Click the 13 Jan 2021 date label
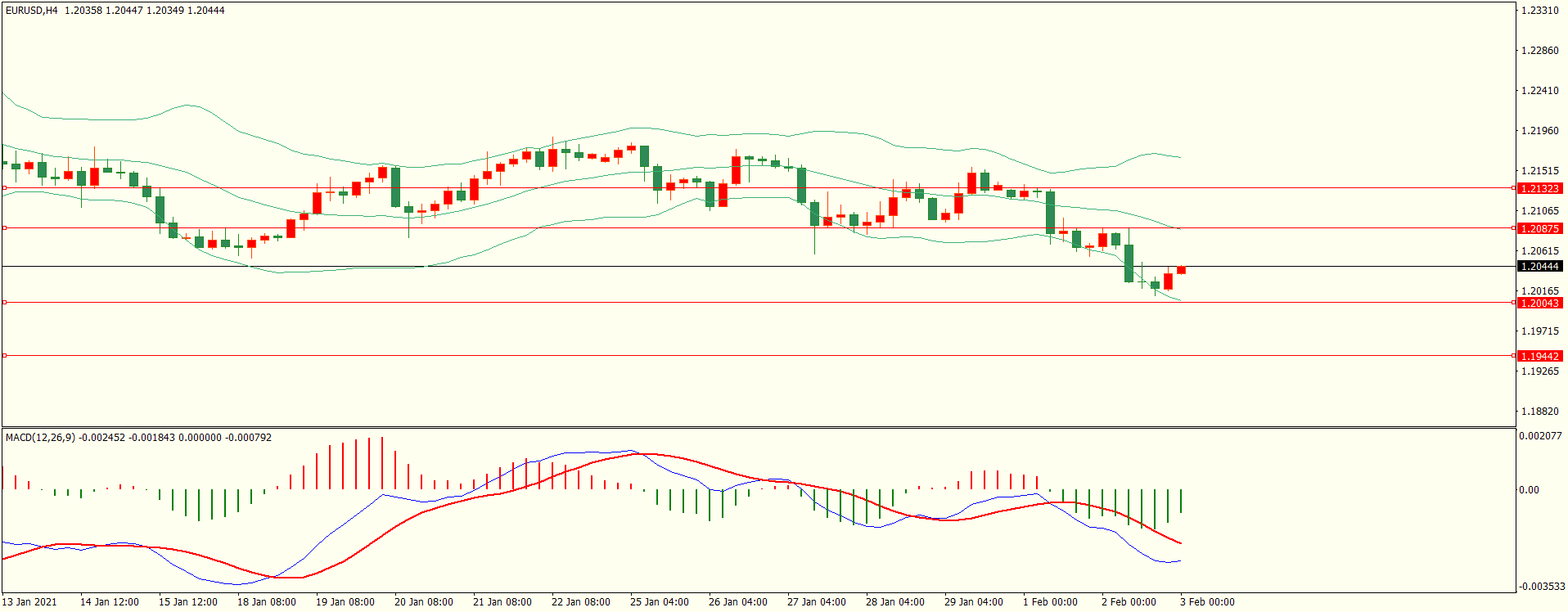This screenshot has height=612, width=1568. point(29,602)
